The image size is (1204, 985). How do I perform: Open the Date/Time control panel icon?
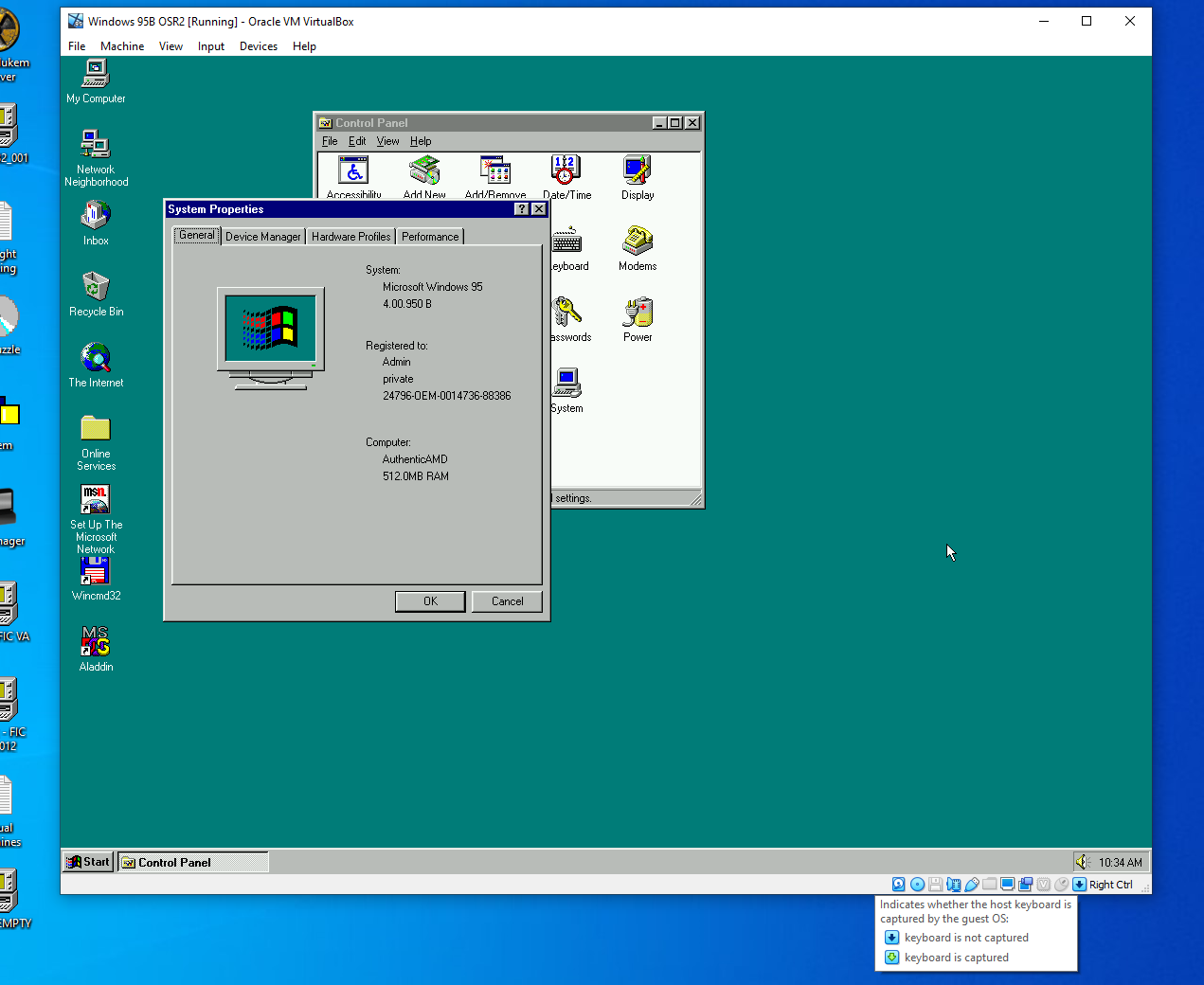pyautogui.click(x=566, y=170)
